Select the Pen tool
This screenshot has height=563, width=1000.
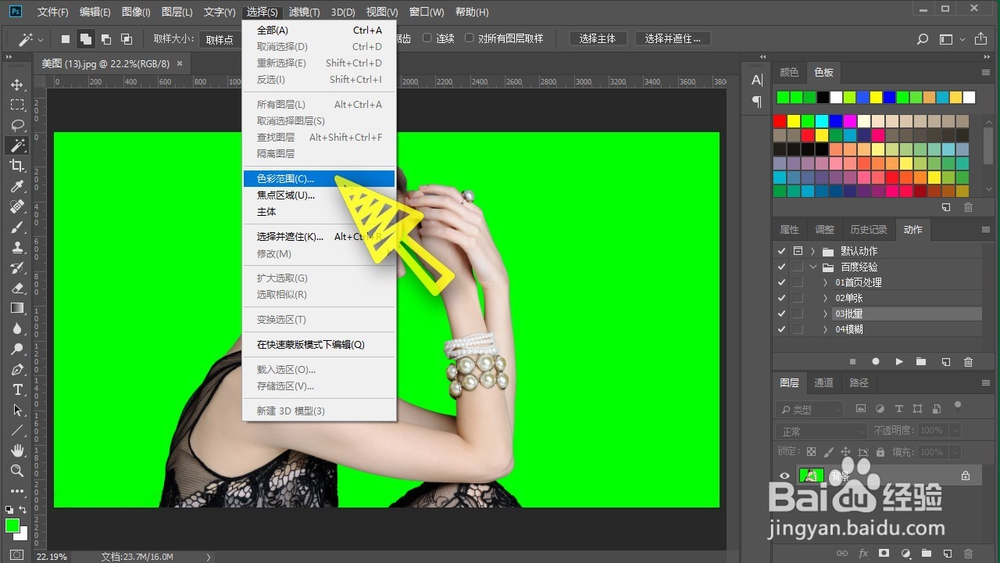pyautogui.click(x=17, y=369)
